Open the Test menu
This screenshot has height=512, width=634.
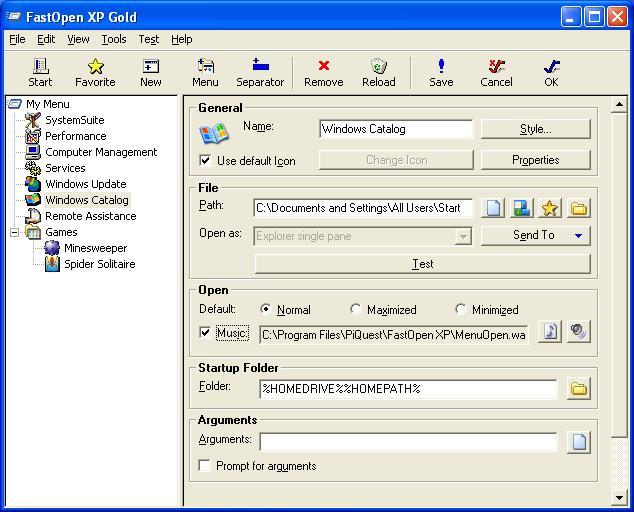tap(149, 39)
